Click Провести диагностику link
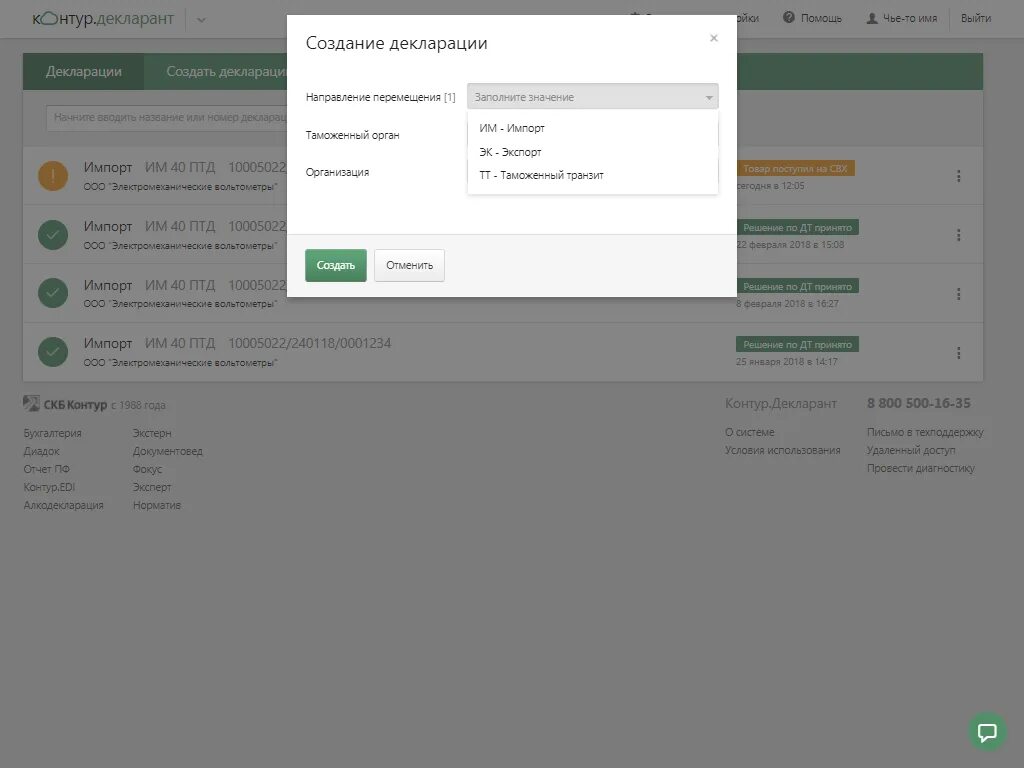 pos(920,468)
